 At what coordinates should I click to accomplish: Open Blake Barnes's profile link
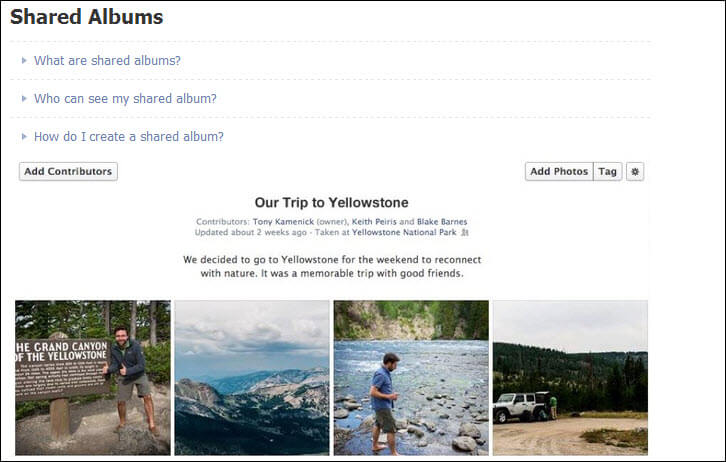tap(440, 222)
